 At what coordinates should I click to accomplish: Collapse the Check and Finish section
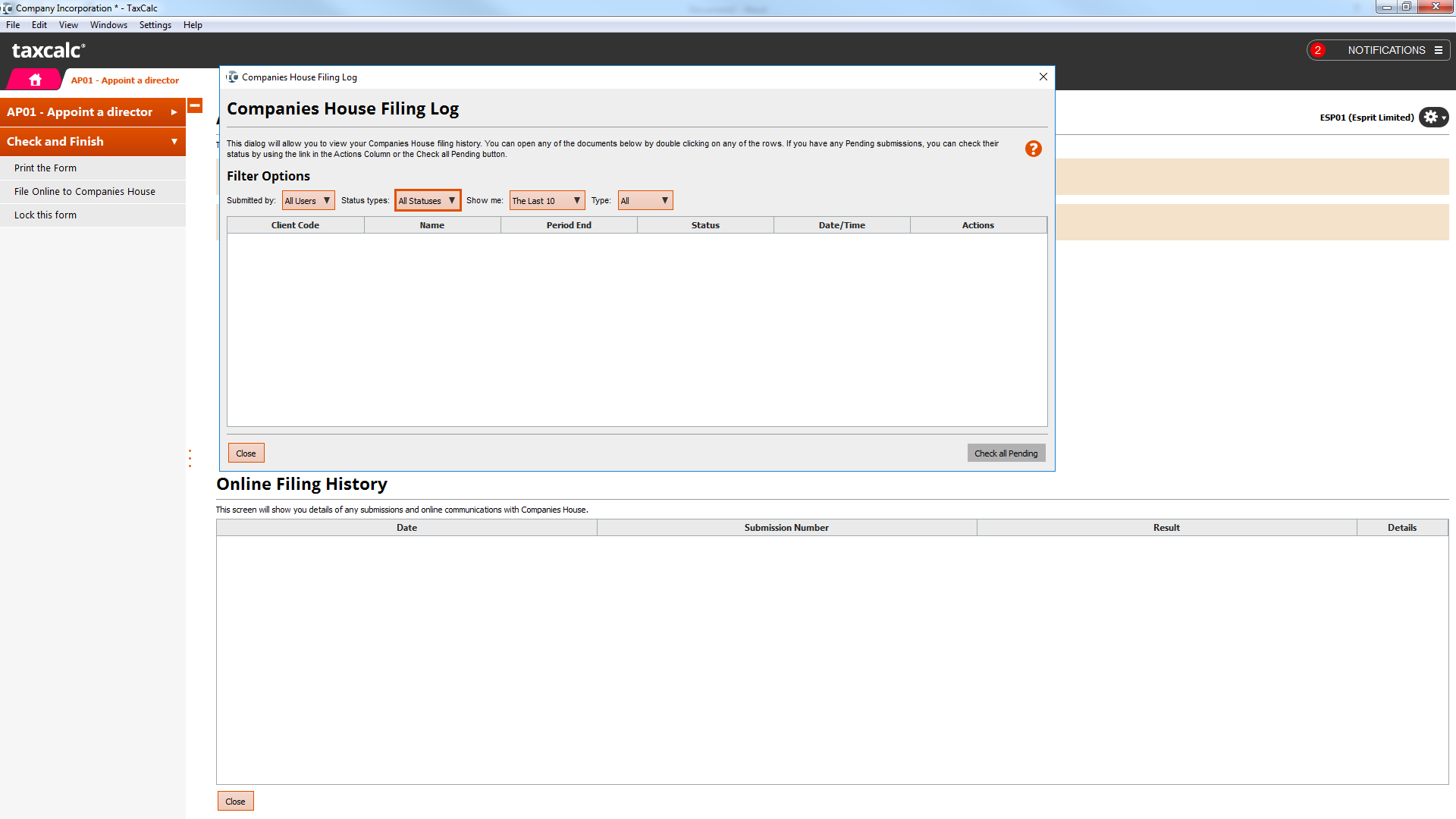[x=93, y=142]
